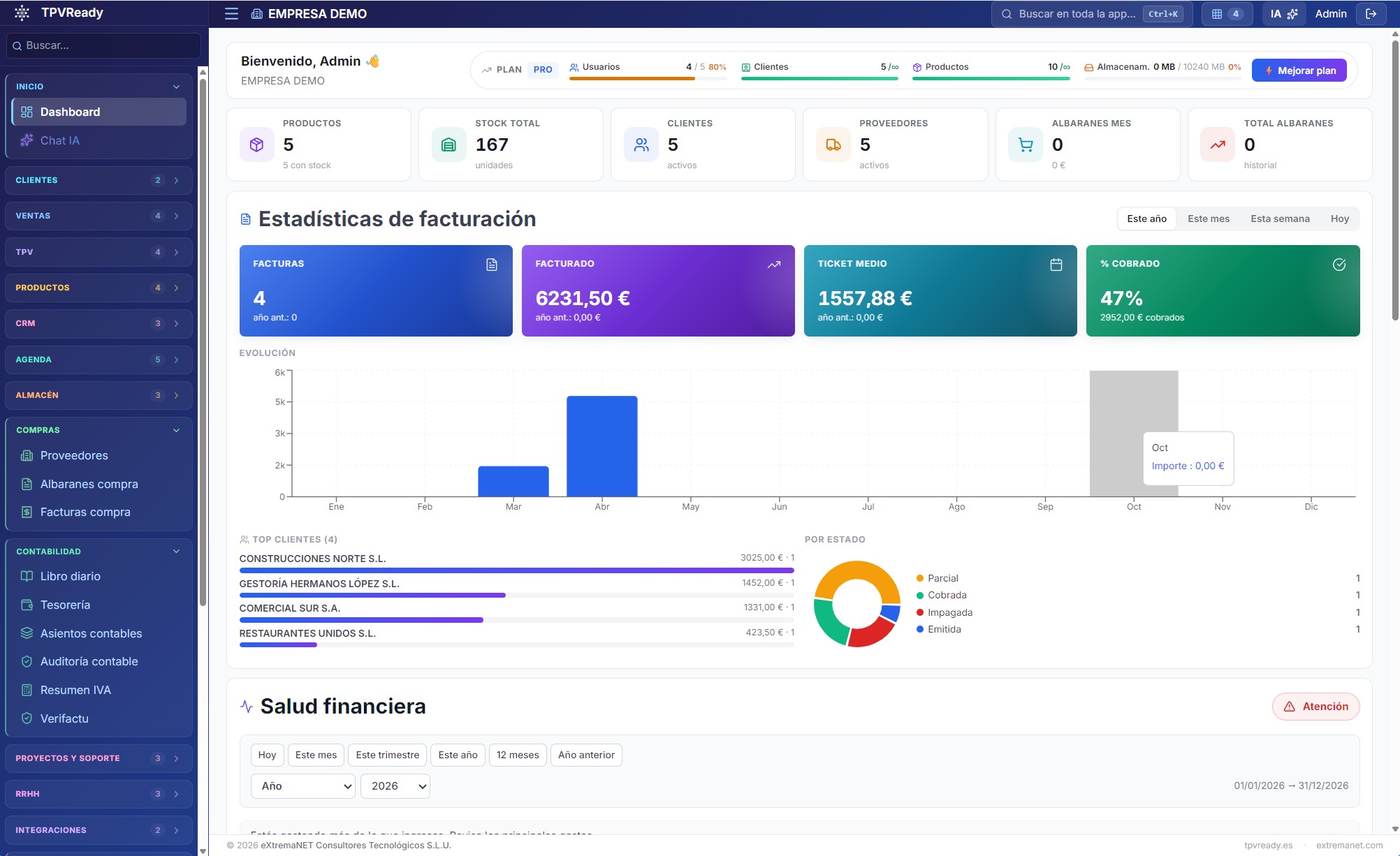Collapse the CONTABILIDAD sidebar section

tap(99, 552)
